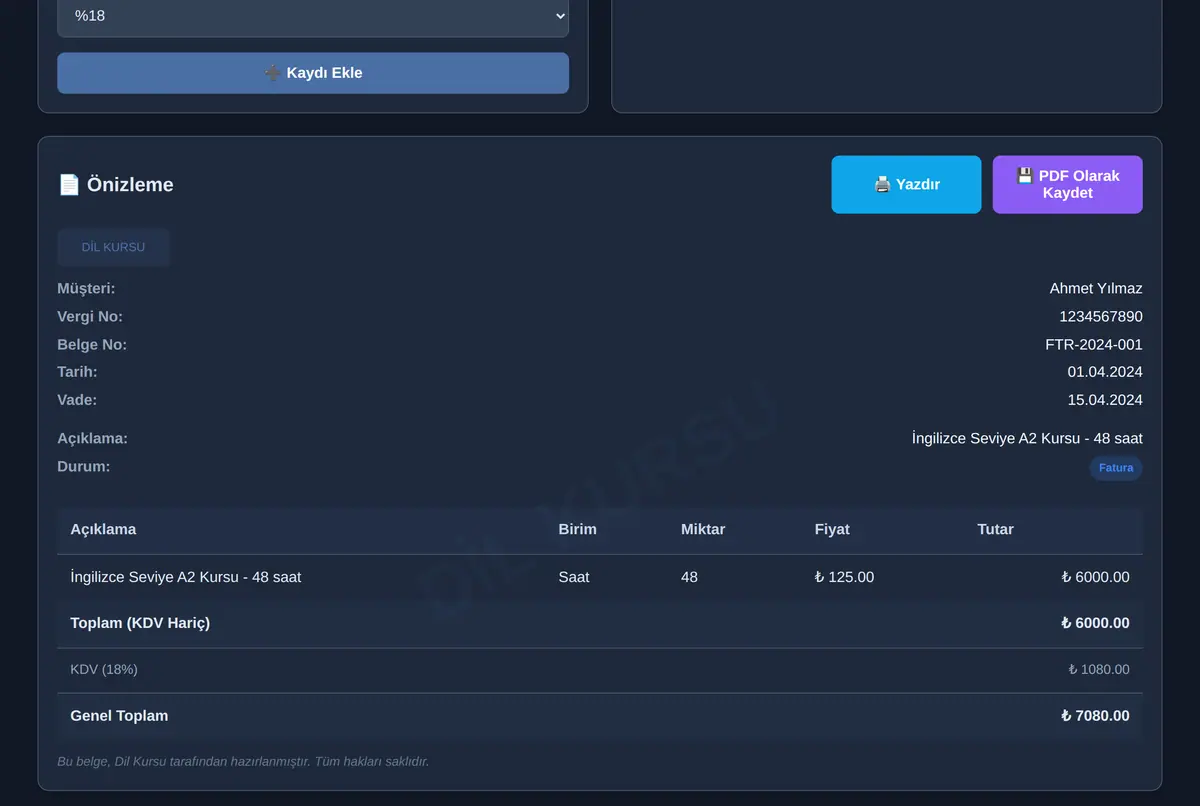
Task: Select the Saat unit cell
Action: pyautogui.click(x=574, y=577)
